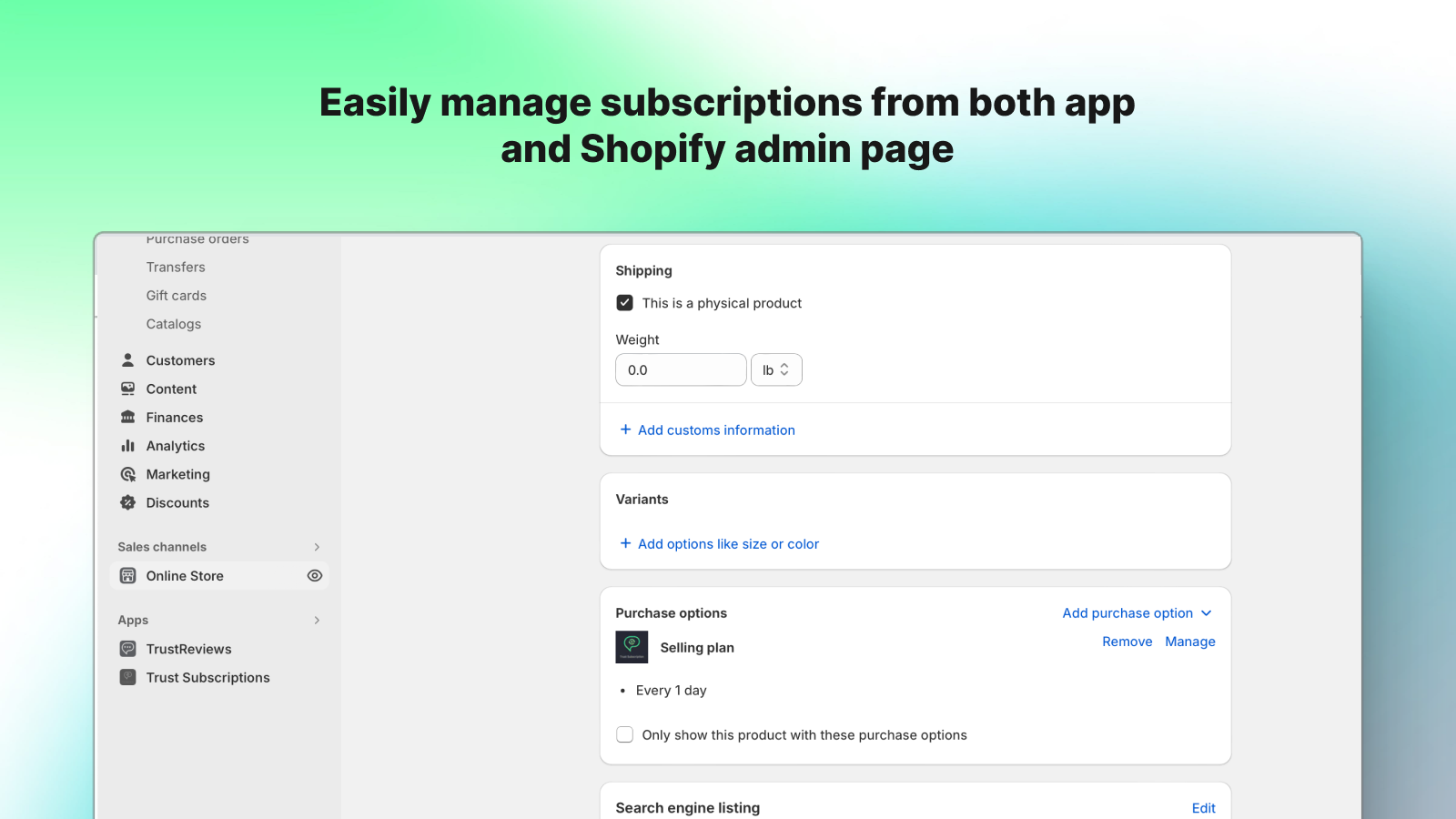Viewport: 1456px width, 819px height.
Task: Open Transfers in the sidebar menu
Action: click(x=176, y=267)
